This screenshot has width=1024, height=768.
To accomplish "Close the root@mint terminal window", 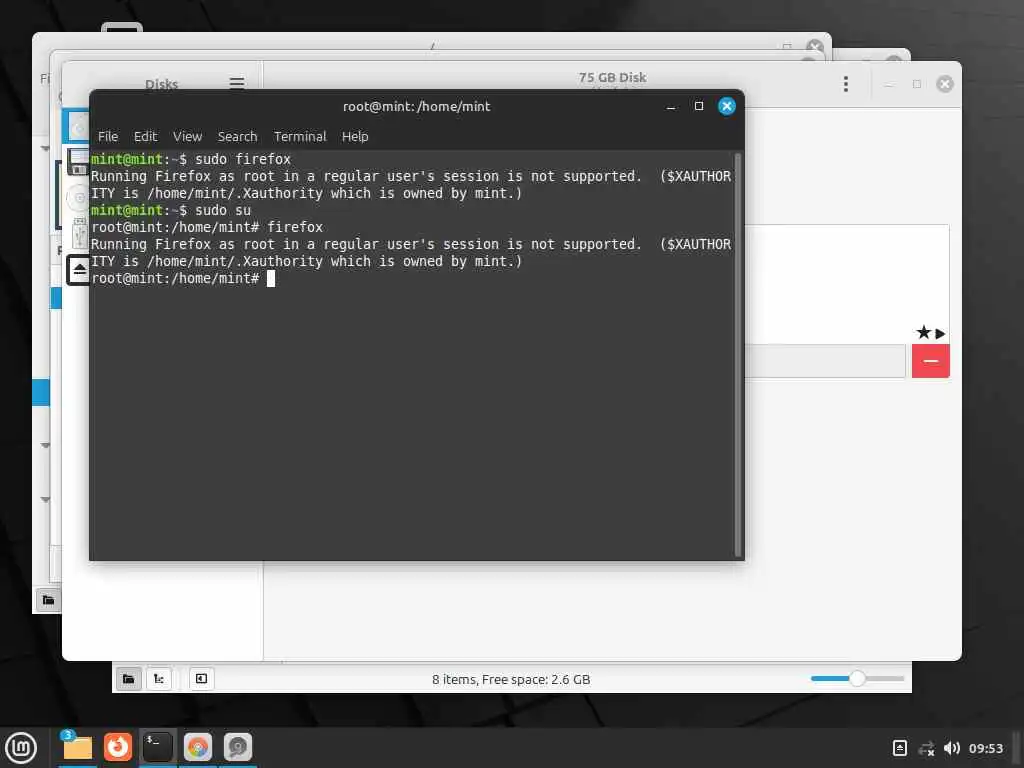I will 727,106.
